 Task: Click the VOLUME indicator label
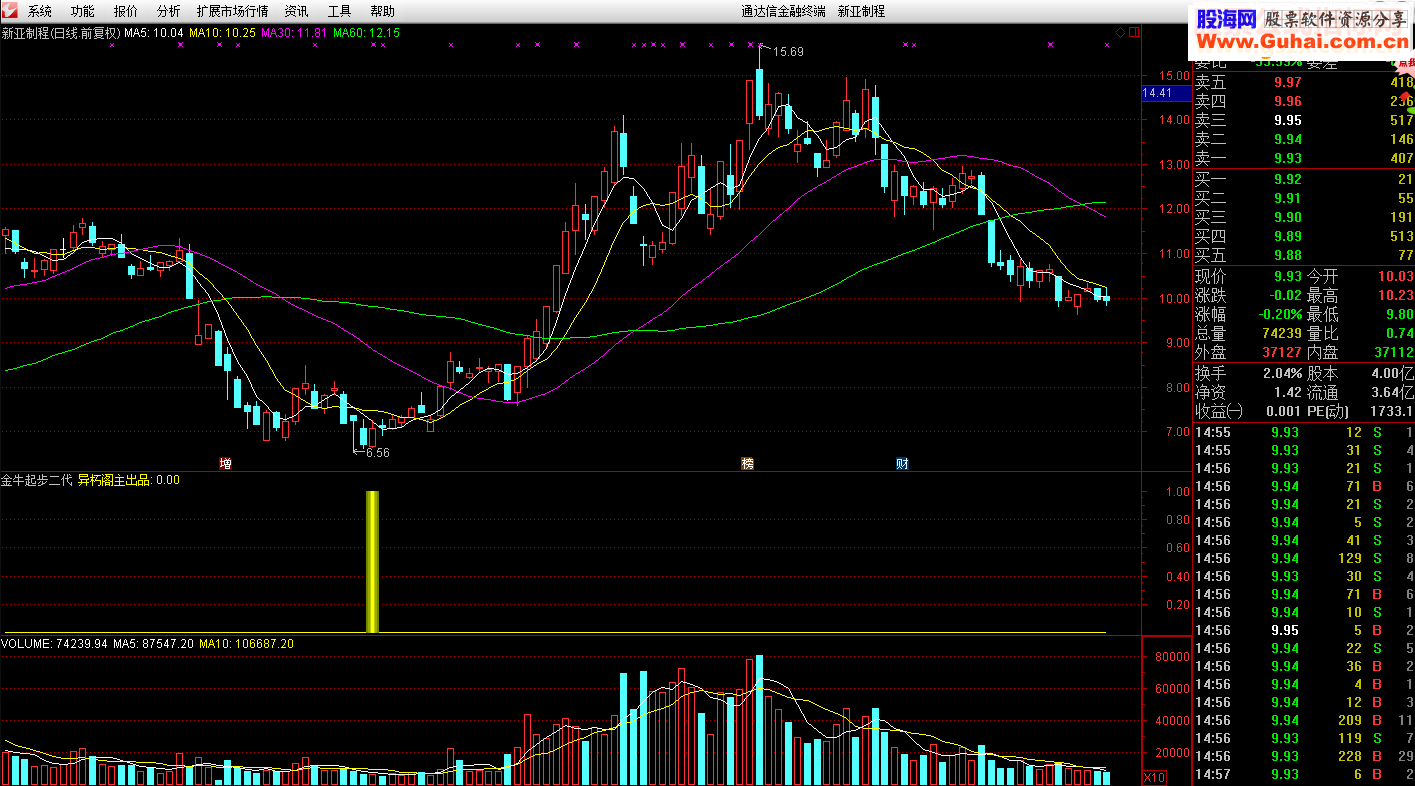(27, 644)
